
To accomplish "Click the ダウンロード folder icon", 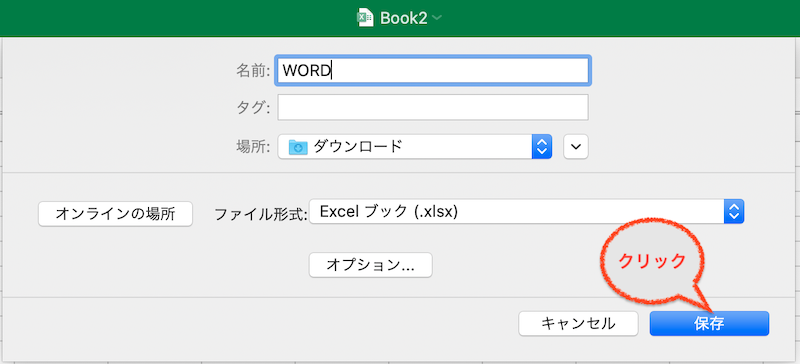I will (x=298, y=148).
